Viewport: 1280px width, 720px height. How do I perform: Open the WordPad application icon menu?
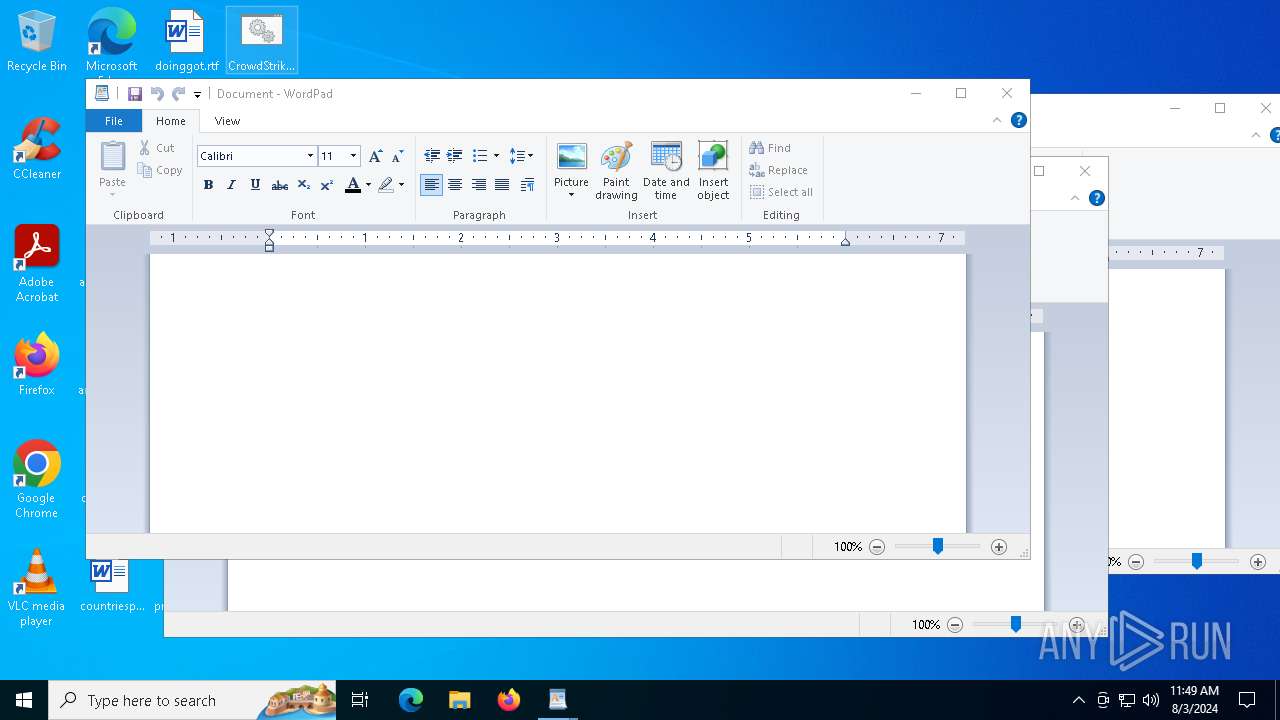[x=102, y=94]
